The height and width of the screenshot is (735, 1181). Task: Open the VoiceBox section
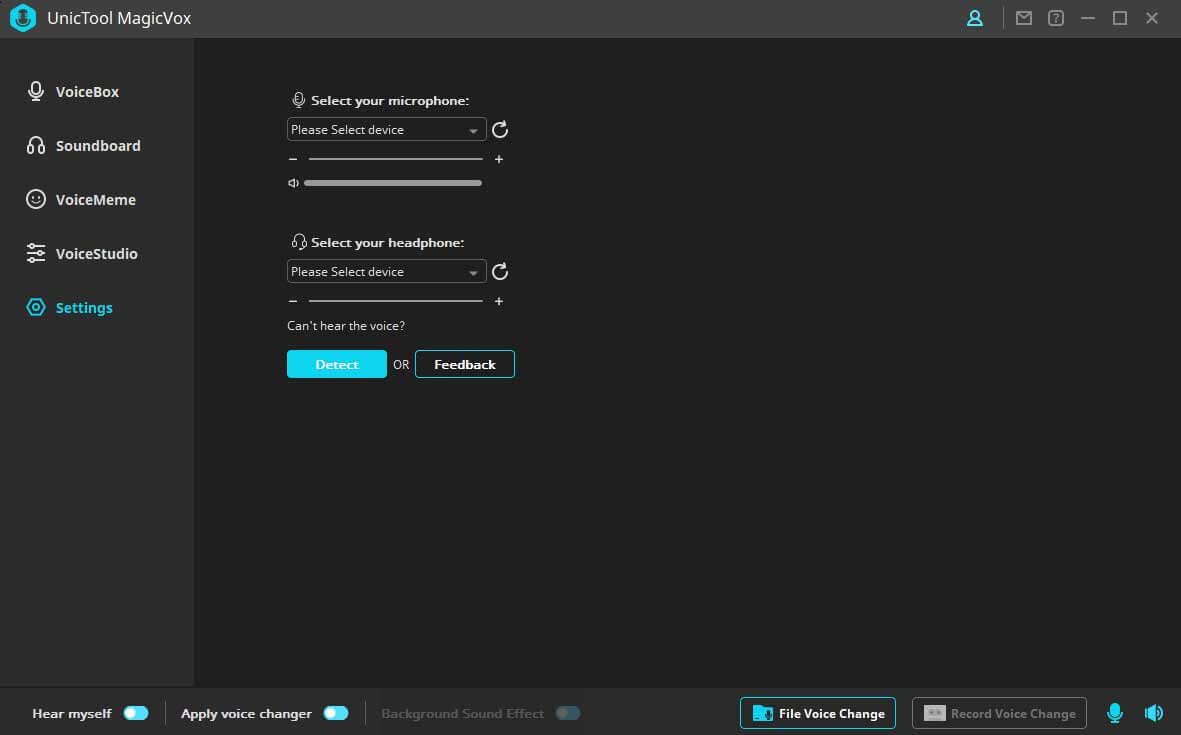tap(86, 92)
